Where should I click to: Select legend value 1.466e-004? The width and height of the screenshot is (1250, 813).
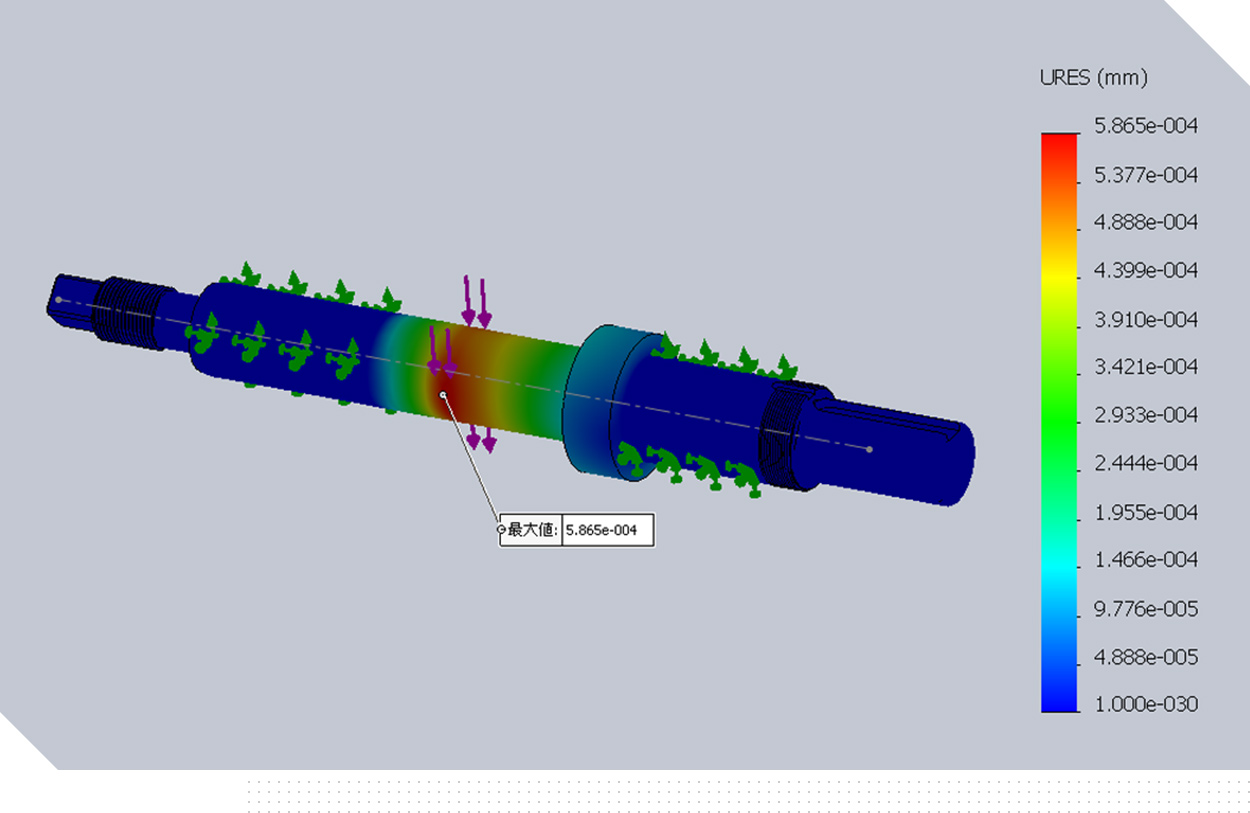1146,560
